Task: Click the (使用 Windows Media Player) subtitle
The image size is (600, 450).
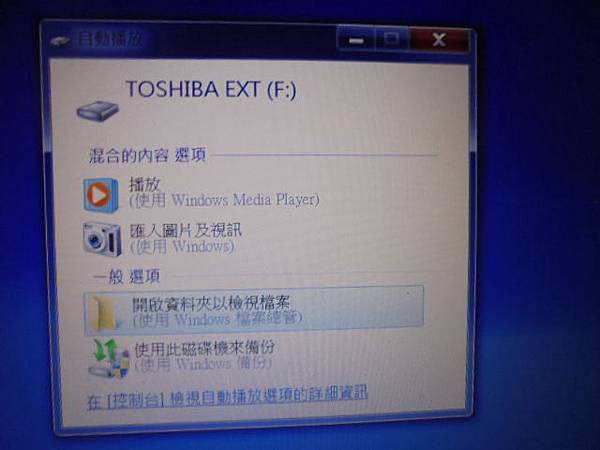Action: tap(224, 201)
